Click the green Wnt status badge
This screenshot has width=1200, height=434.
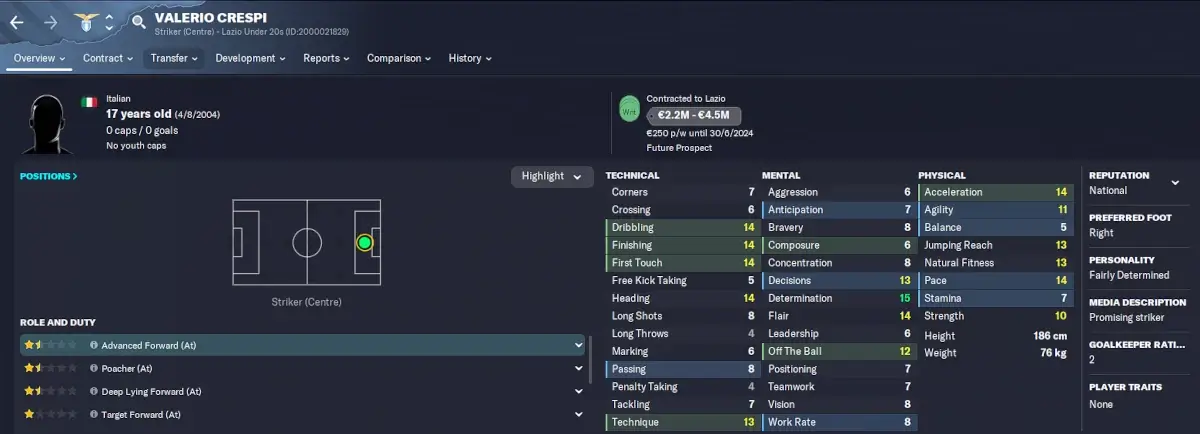(629, 107)
